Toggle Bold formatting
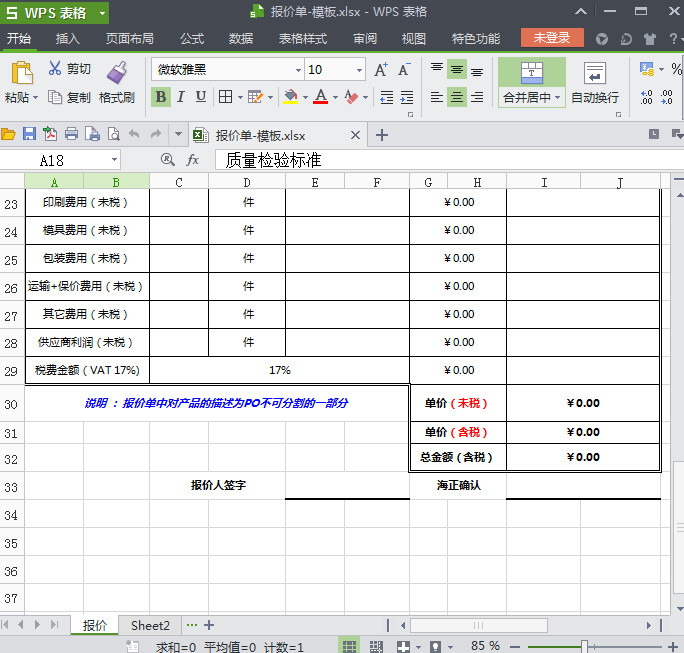 pos(161,96)
